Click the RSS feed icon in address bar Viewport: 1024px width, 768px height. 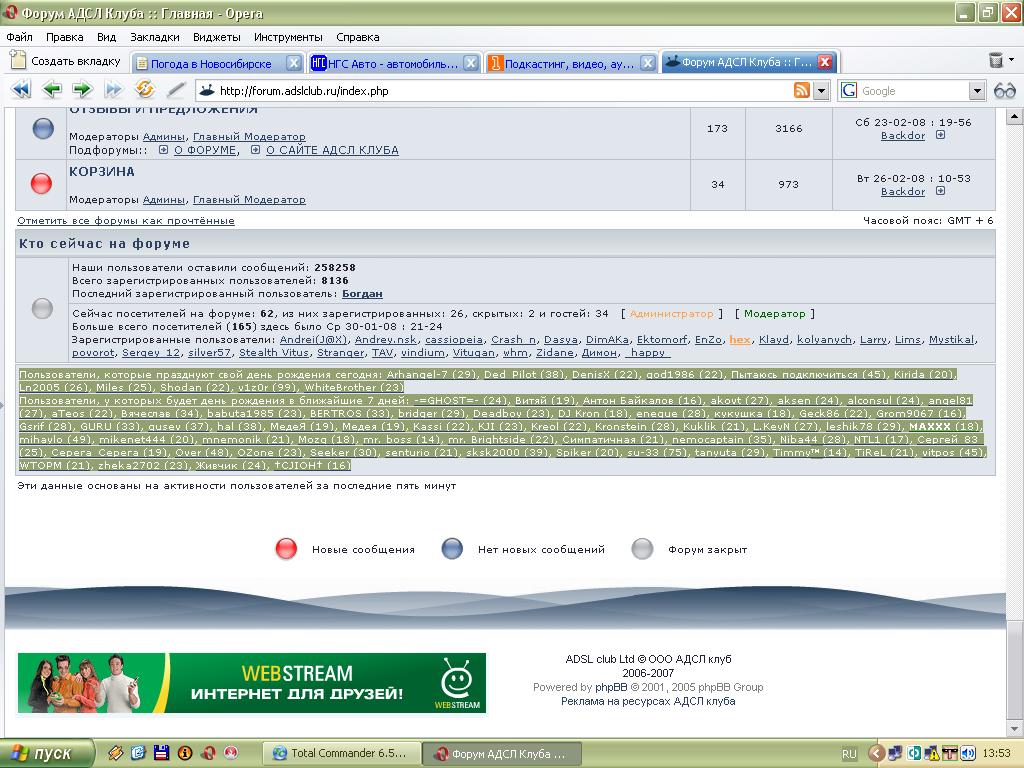802,91
